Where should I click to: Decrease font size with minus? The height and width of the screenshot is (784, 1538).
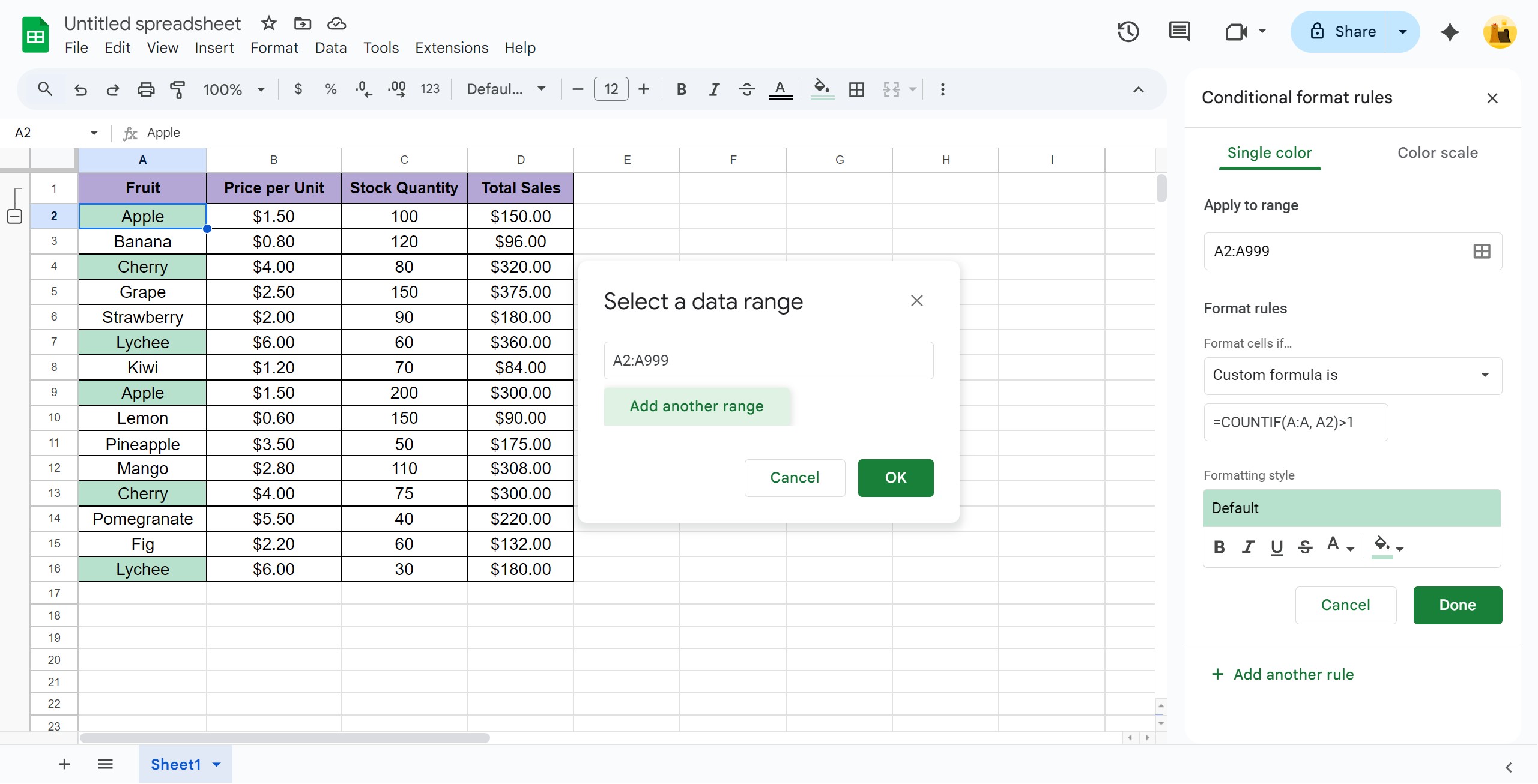578,89
